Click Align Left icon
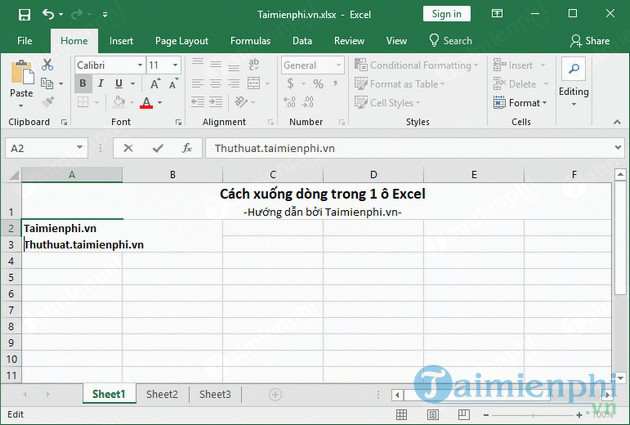 (x=197, y=84)
